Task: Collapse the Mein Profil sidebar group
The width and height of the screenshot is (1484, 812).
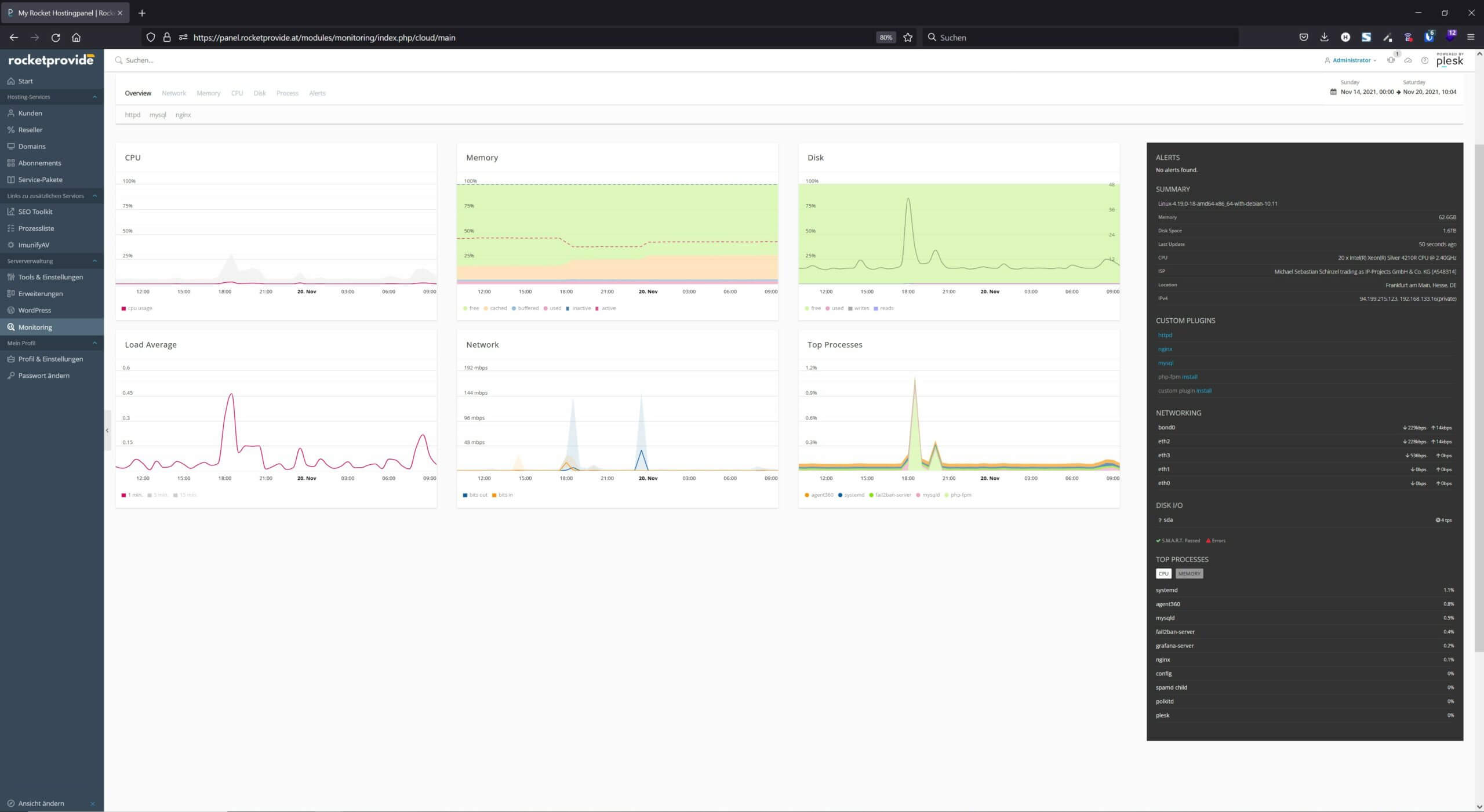Action: pyautogui.click(x=94, y=343)
